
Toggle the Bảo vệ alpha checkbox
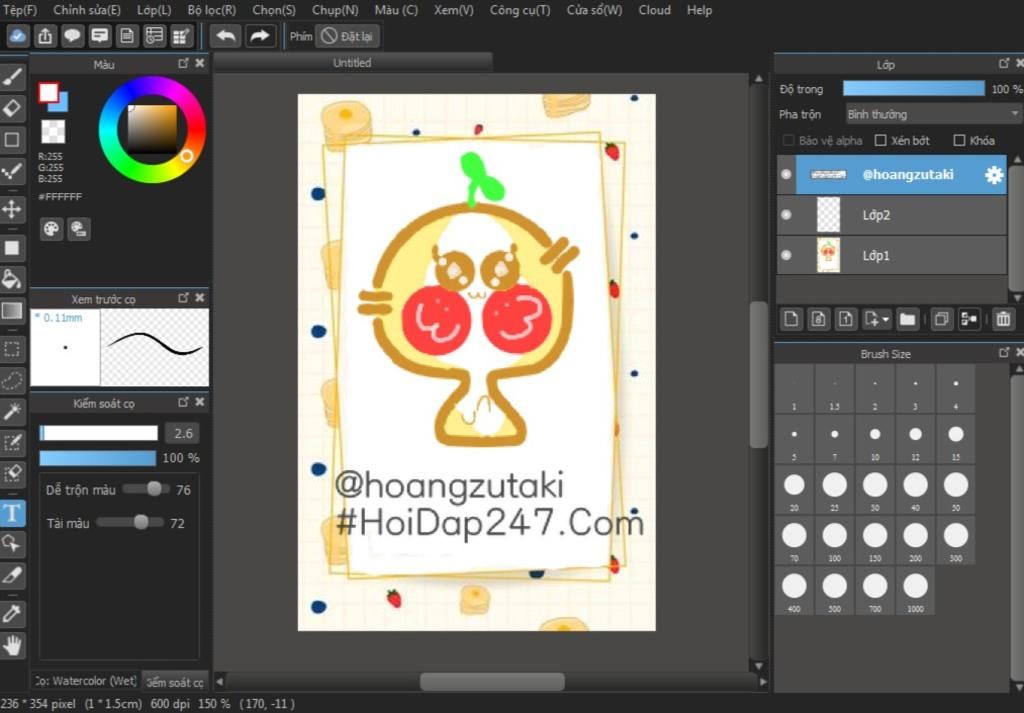coord(788,140)
